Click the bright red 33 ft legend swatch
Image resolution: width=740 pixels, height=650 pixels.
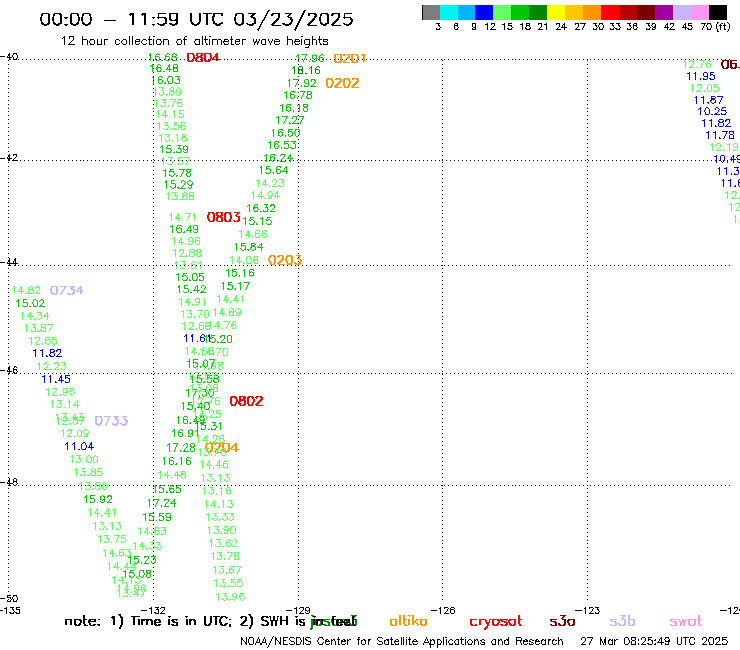610,12
